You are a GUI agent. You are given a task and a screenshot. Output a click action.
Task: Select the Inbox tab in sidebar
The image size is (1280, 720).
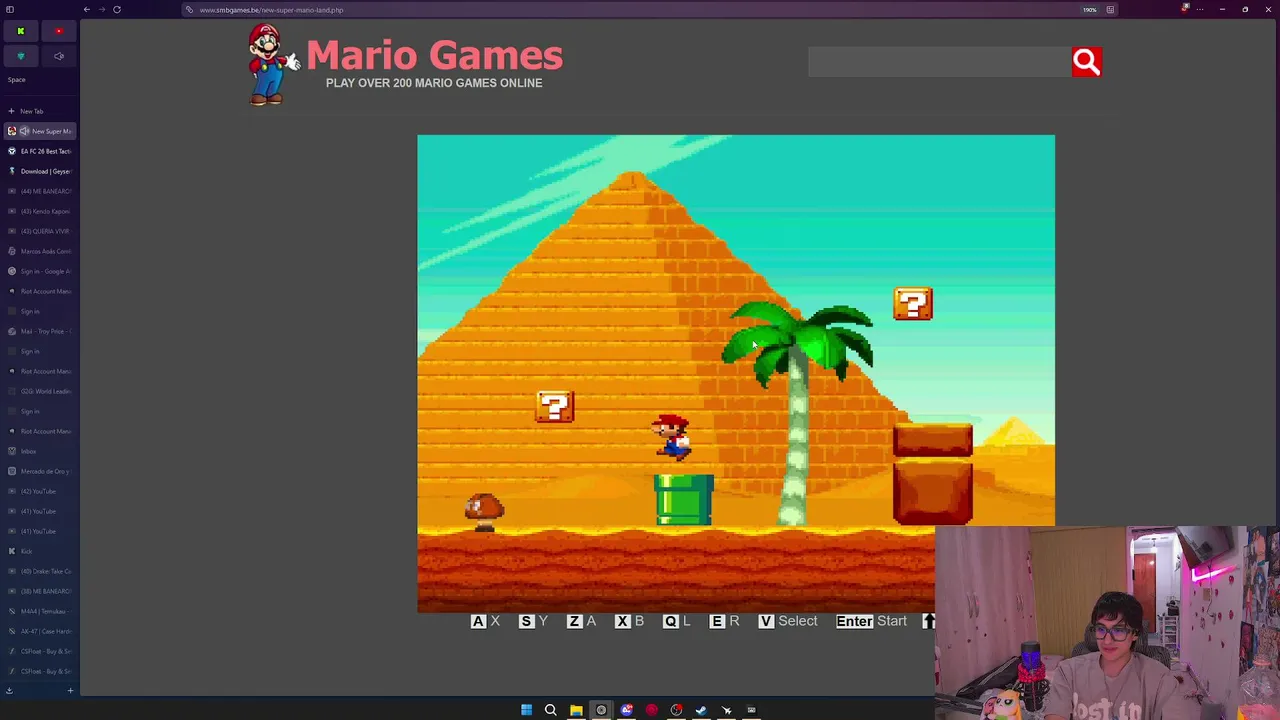(40, 451)
